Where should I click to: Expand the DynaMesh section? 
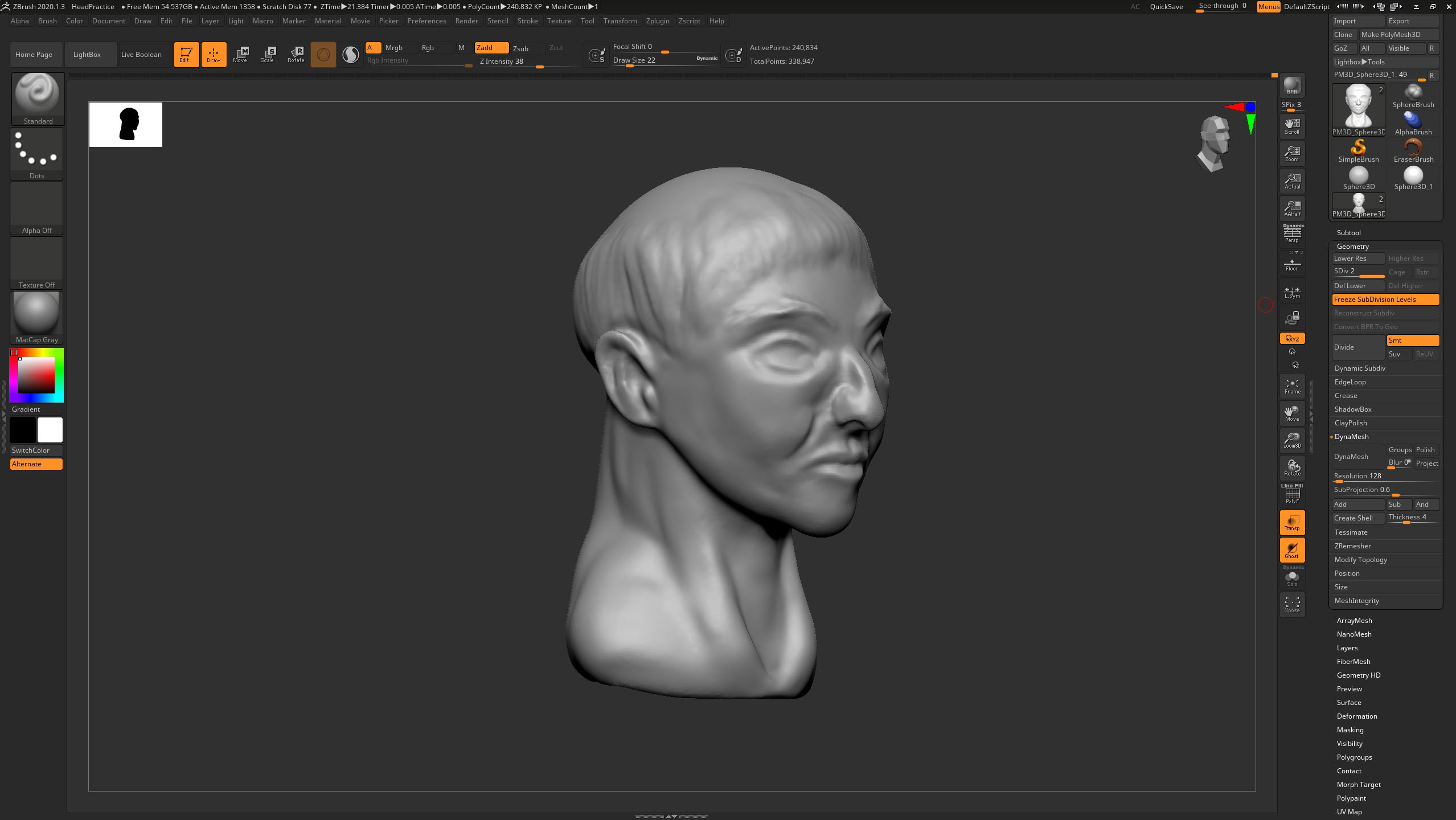1352,436
